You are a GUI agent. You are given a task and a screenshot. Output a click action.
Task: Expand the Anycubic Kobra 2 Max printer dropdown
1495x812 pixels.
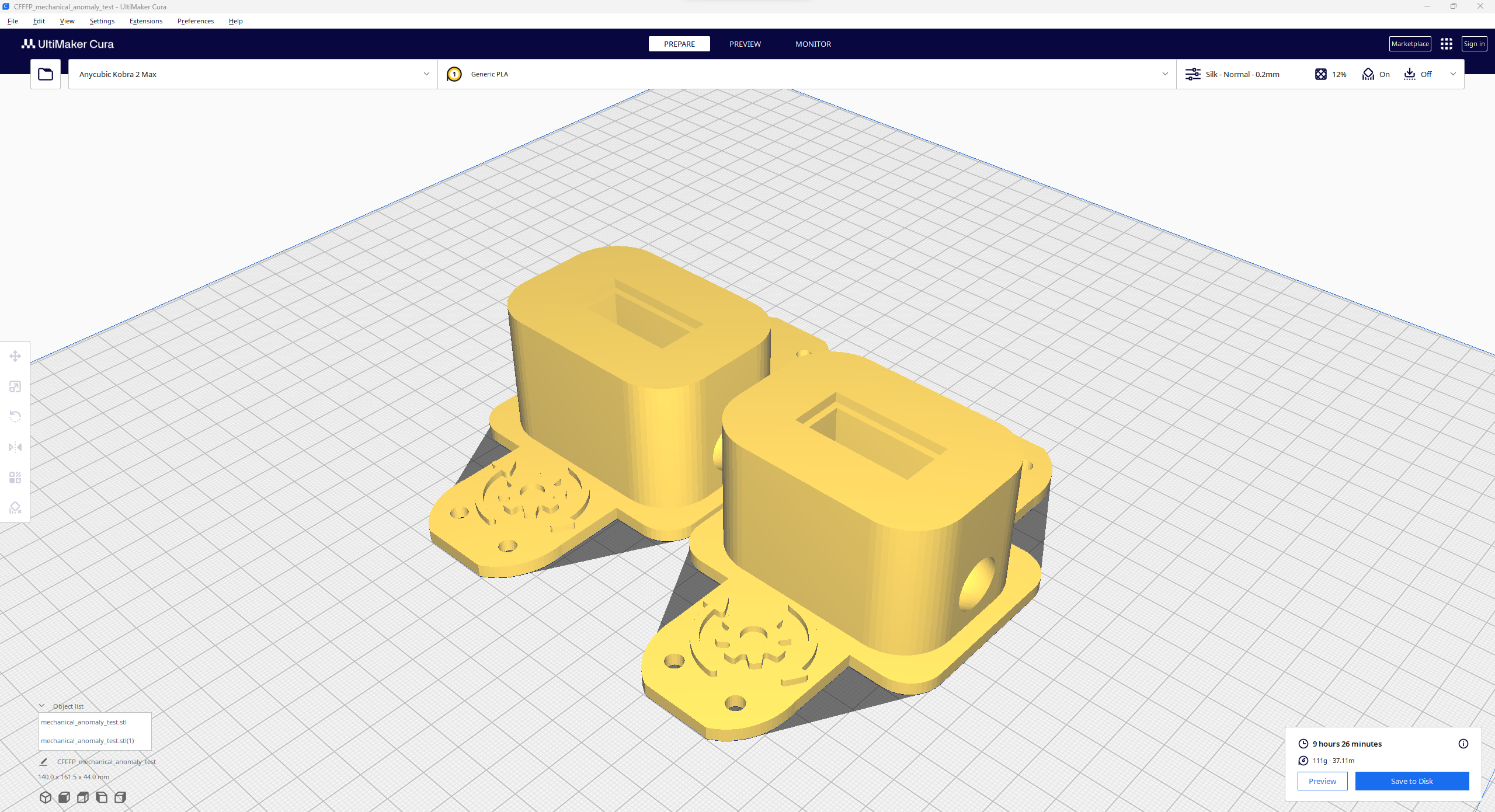coord(253,74)
